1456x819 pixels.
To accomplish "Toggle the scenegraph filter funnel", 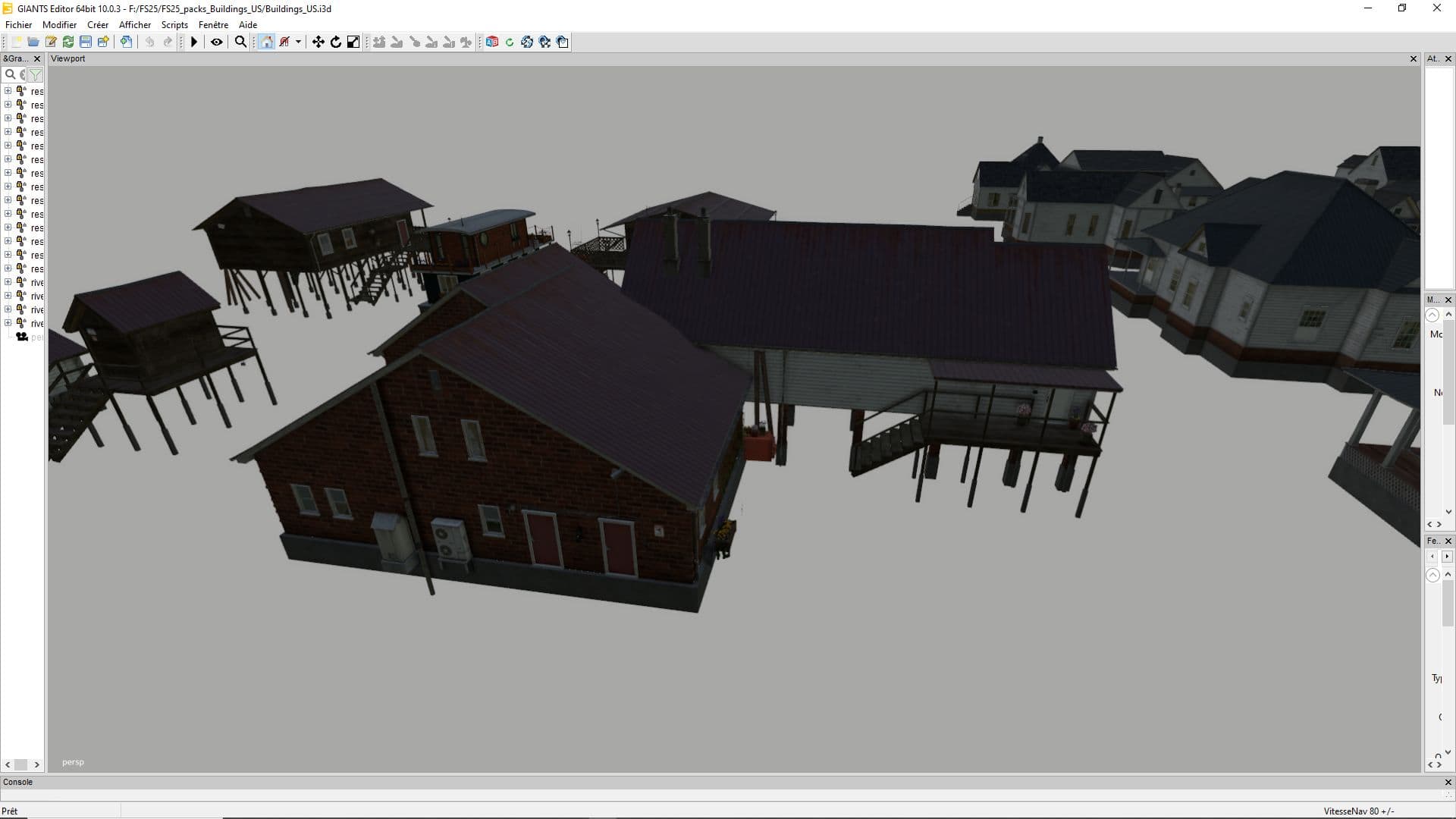I will click(35, 74).
